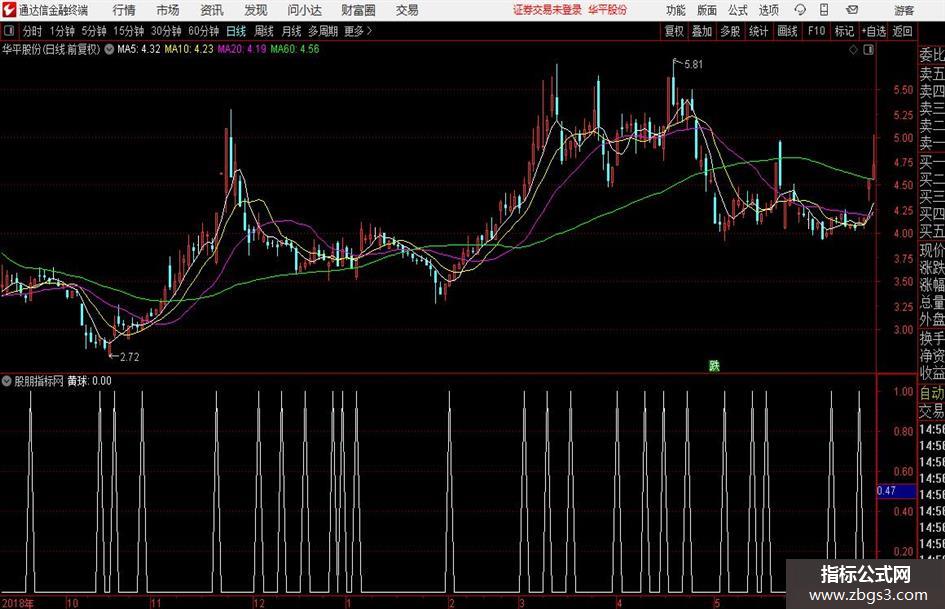
Task: Switch to the 5分钟 period tab
Action: [94, 31]
